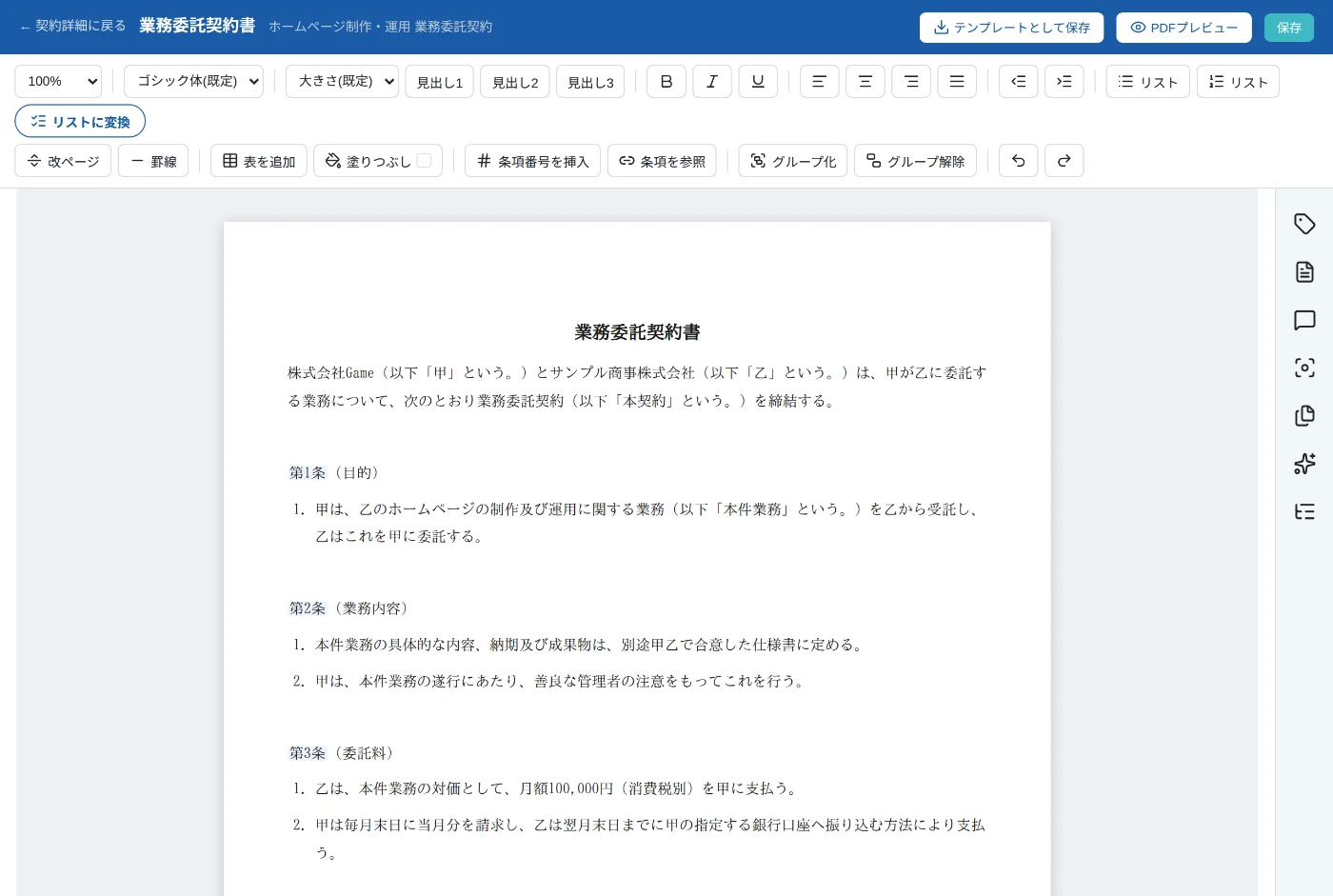Toggle underline formatting
This screenshot has width=1333, height=896.
(758, 82)
